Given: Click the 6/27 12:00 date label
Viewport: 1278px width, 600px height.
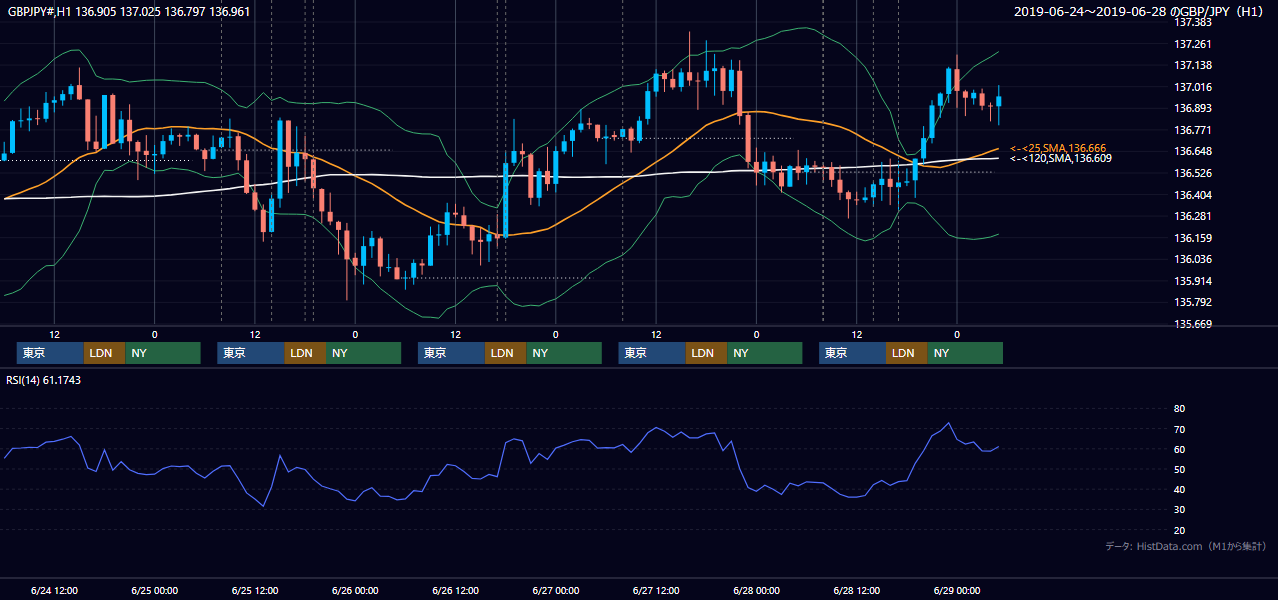Looking at the screenshot, I should point(656,591).
